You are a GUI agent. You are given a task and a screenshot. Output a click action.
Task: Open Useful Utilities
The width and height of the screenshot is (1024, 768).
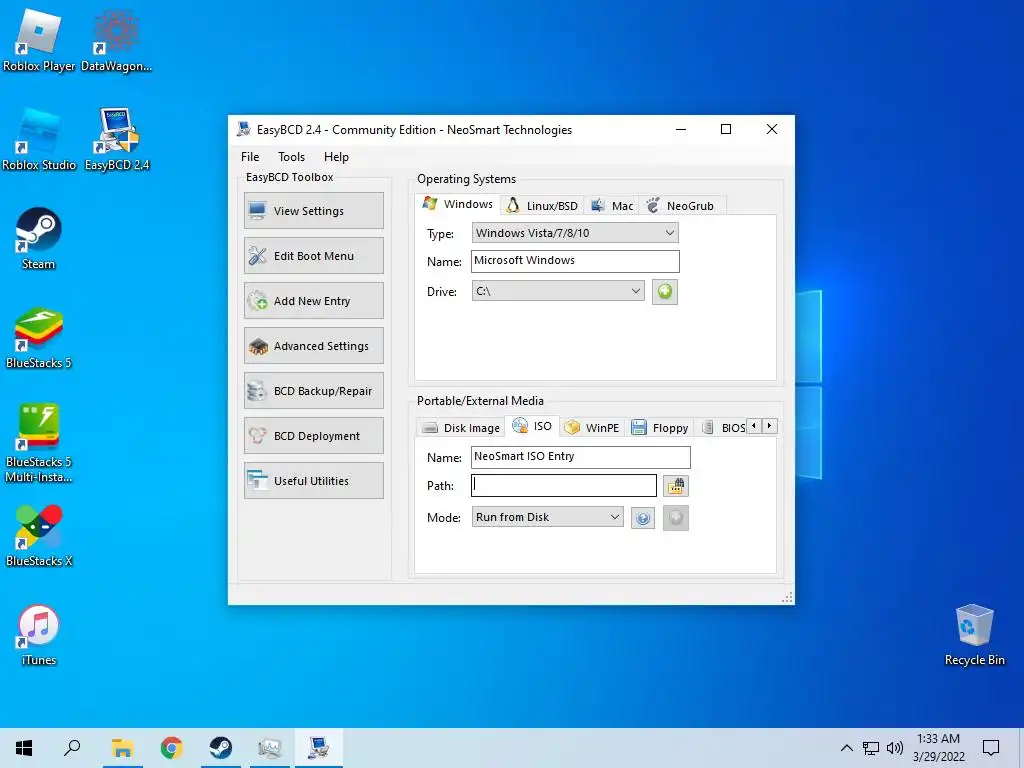[314, 481]
